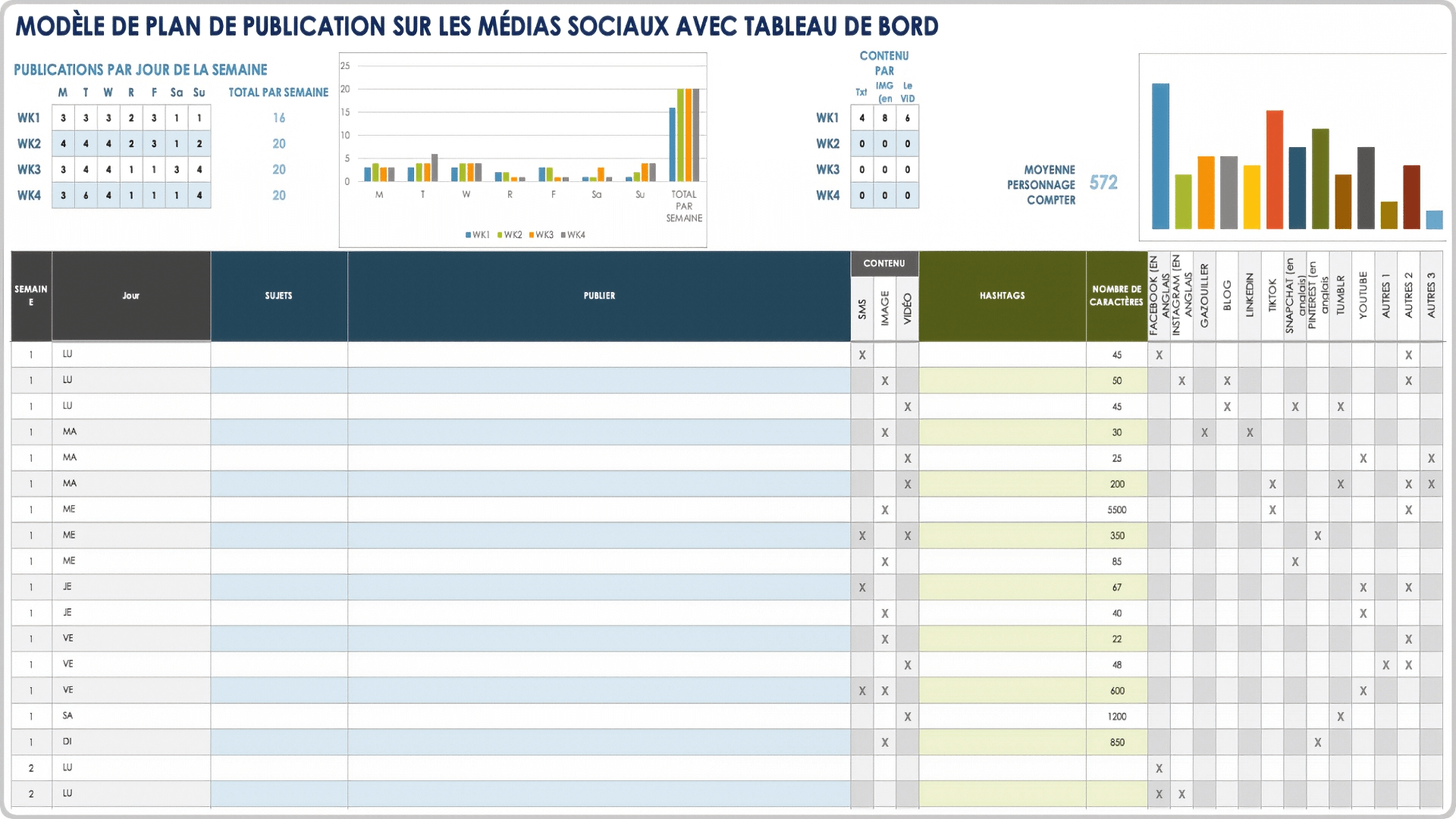Click the character count cell showing 5500
The width and height of the screenshot is (1456, 819).
pyautogui.click(x=1116, y=510)
